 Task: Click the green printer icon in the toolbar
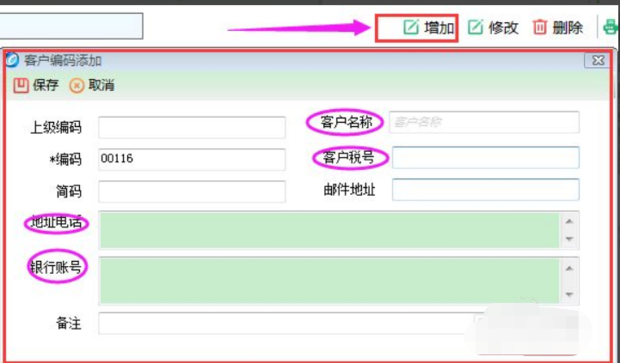pyautogui.click(x=611, y=28)
